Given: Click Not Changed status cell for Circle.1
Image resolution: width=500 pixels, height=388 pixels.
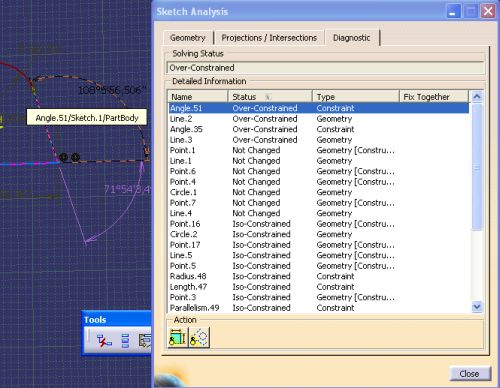Looking at the screenshot, I should pos(256,192).
